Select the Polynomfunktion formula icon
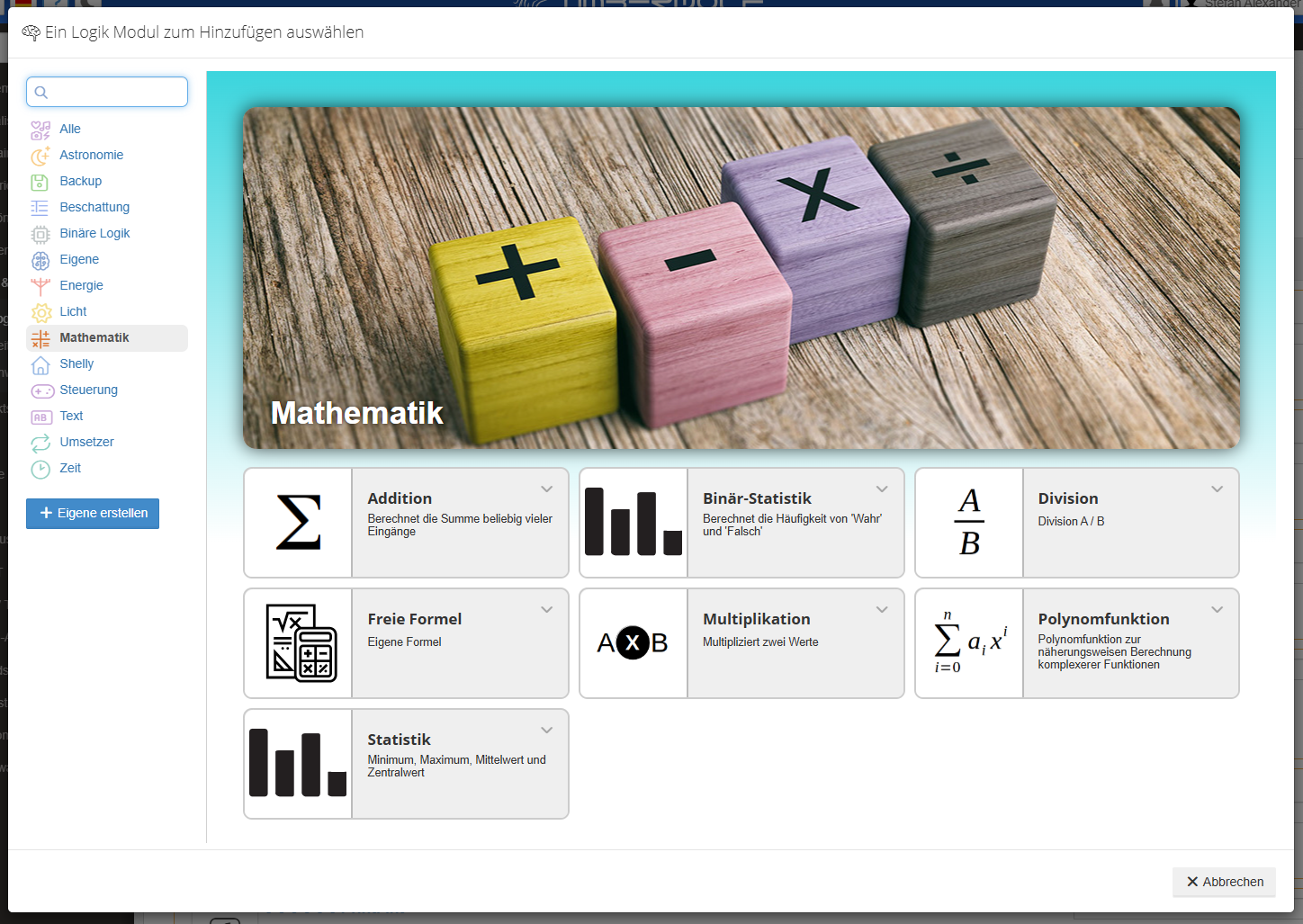Image resolution: width=1303 pixels, height=924 pixels. [969, 642]
